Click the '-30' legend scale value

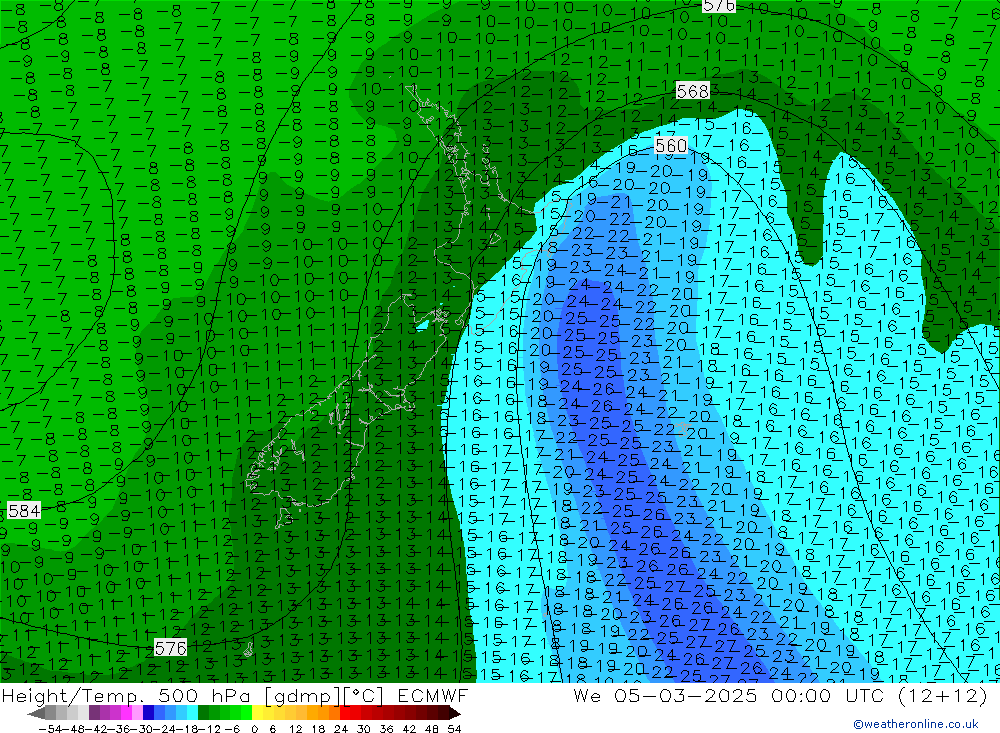point(142,729)
